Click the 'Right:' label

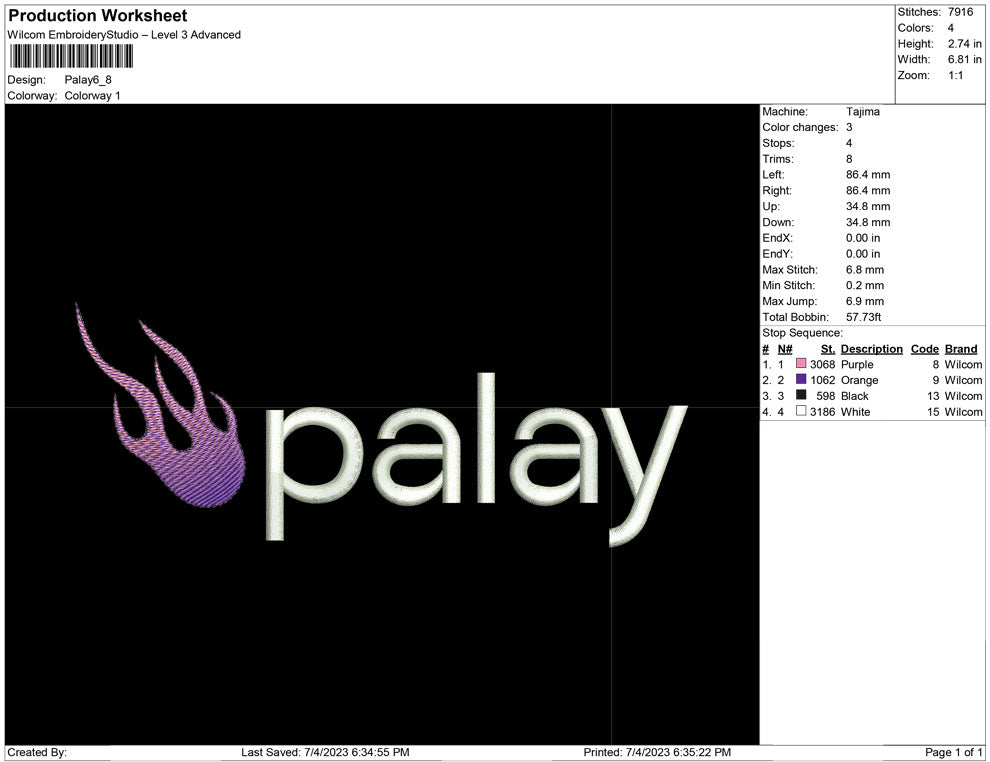[x=777, y=190]
